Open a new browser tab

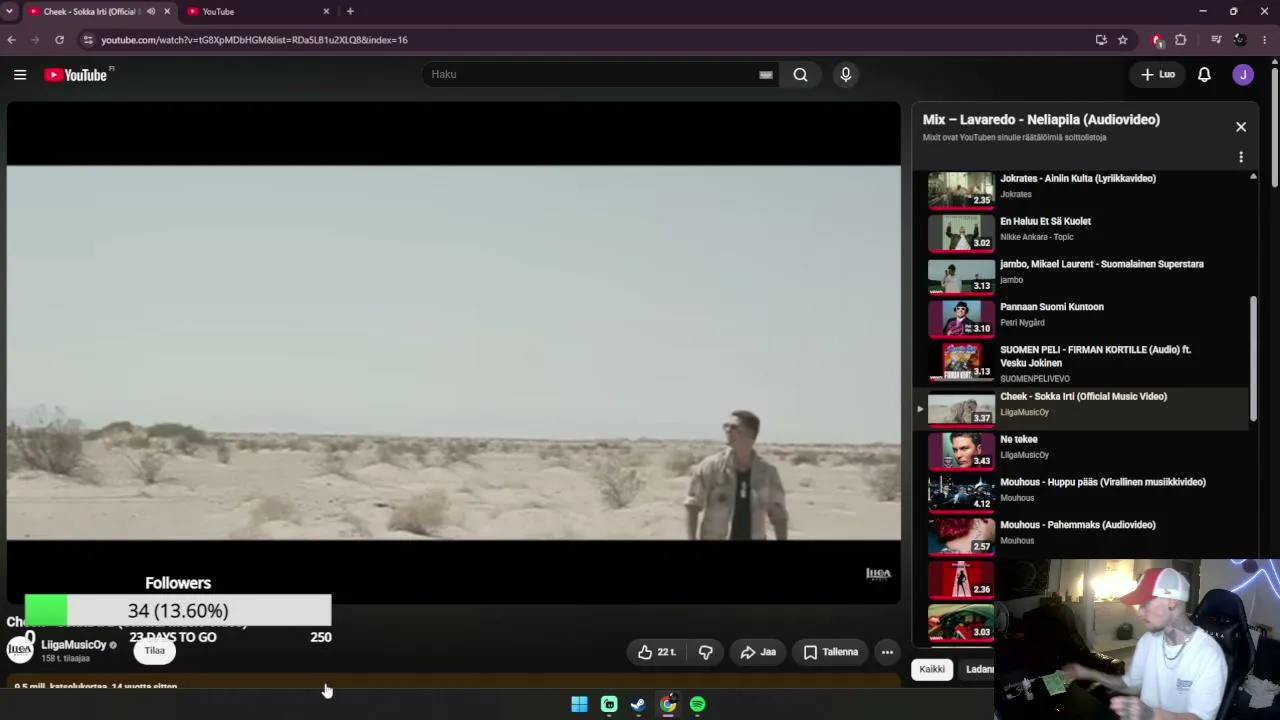click(x=350, y=11)
